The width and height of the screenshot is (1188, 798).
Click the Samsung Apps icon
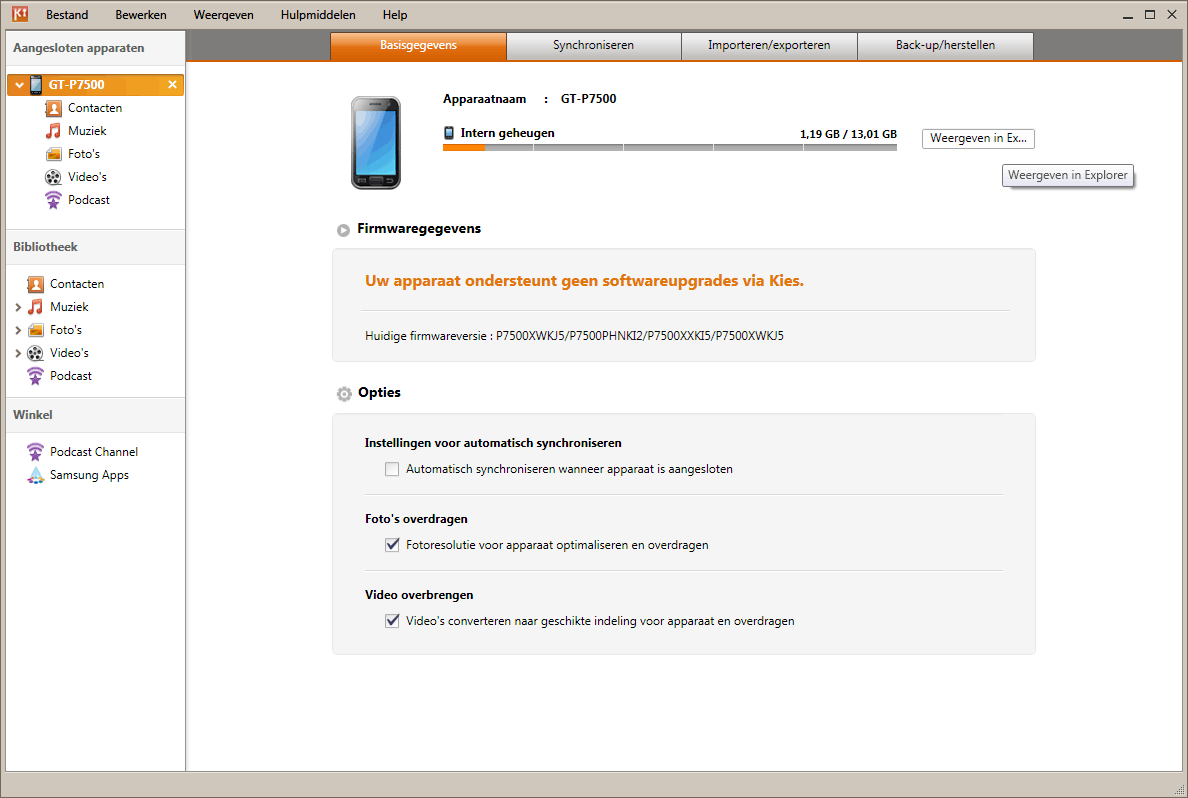(x=36, y=475)
